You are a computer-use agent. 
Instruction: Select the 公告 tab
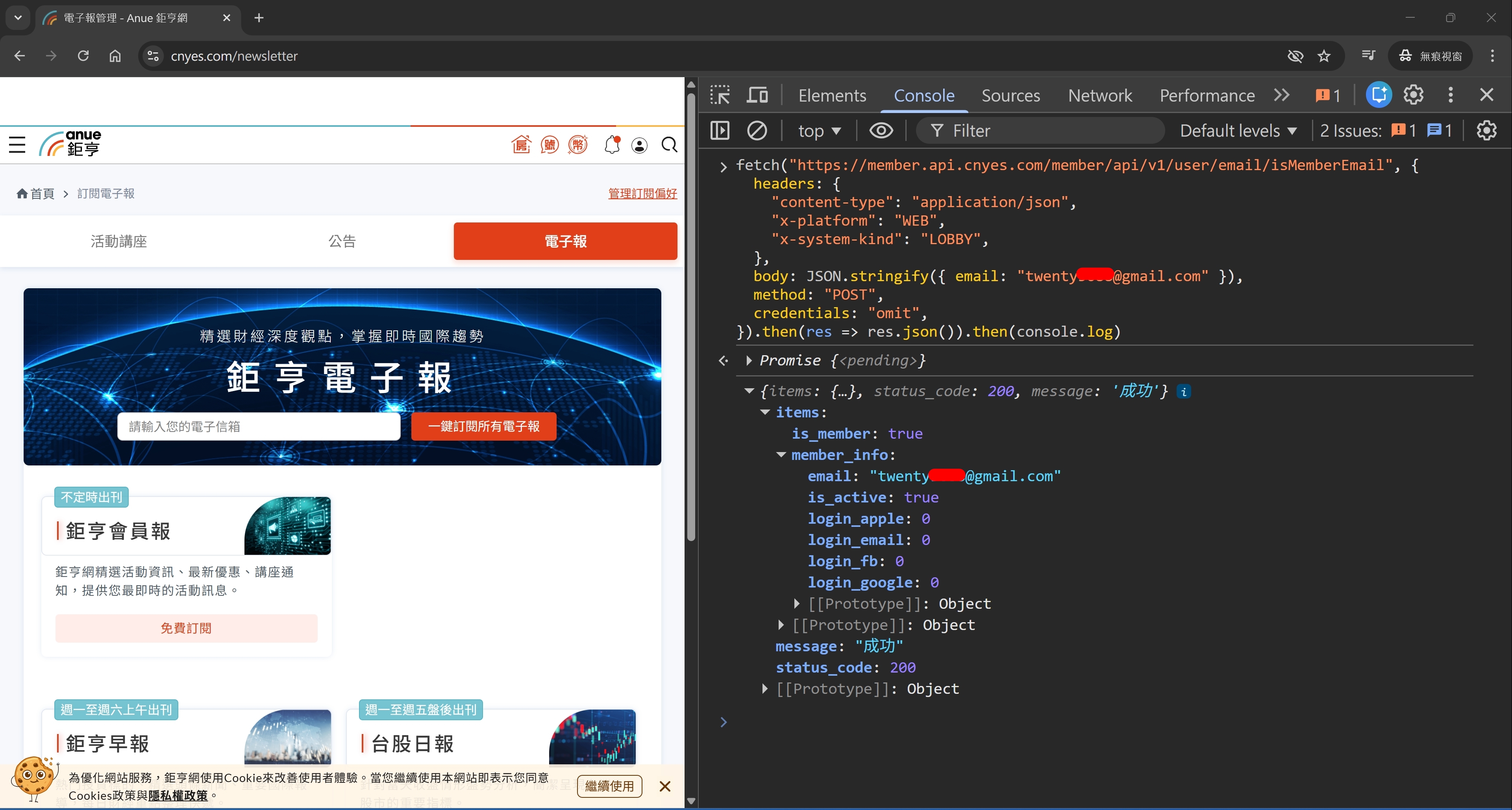click(x=342, y=241)
